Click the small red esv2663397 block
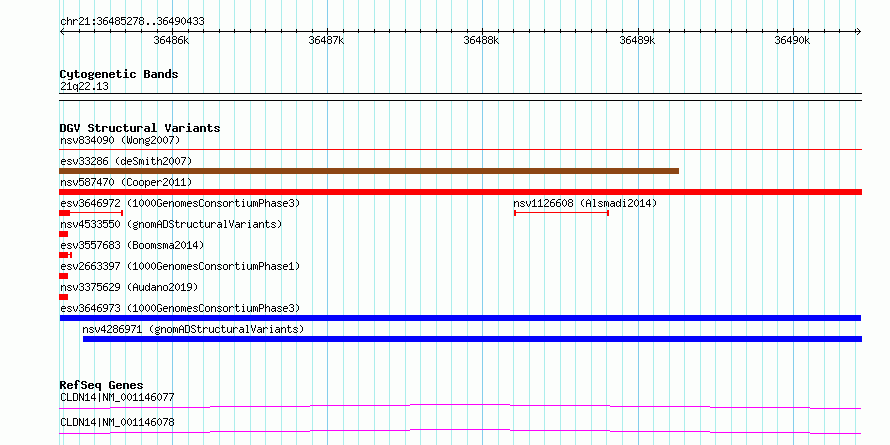 [x=64, y=276]
